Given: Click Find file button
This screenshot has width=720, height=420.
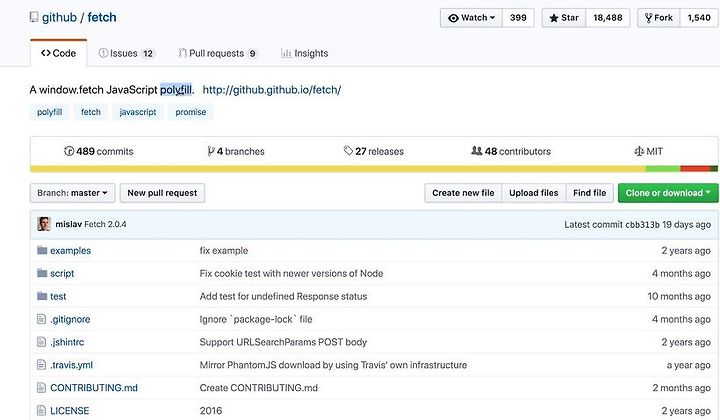Looking at the screenshot, I should click(x=590, y=193).
